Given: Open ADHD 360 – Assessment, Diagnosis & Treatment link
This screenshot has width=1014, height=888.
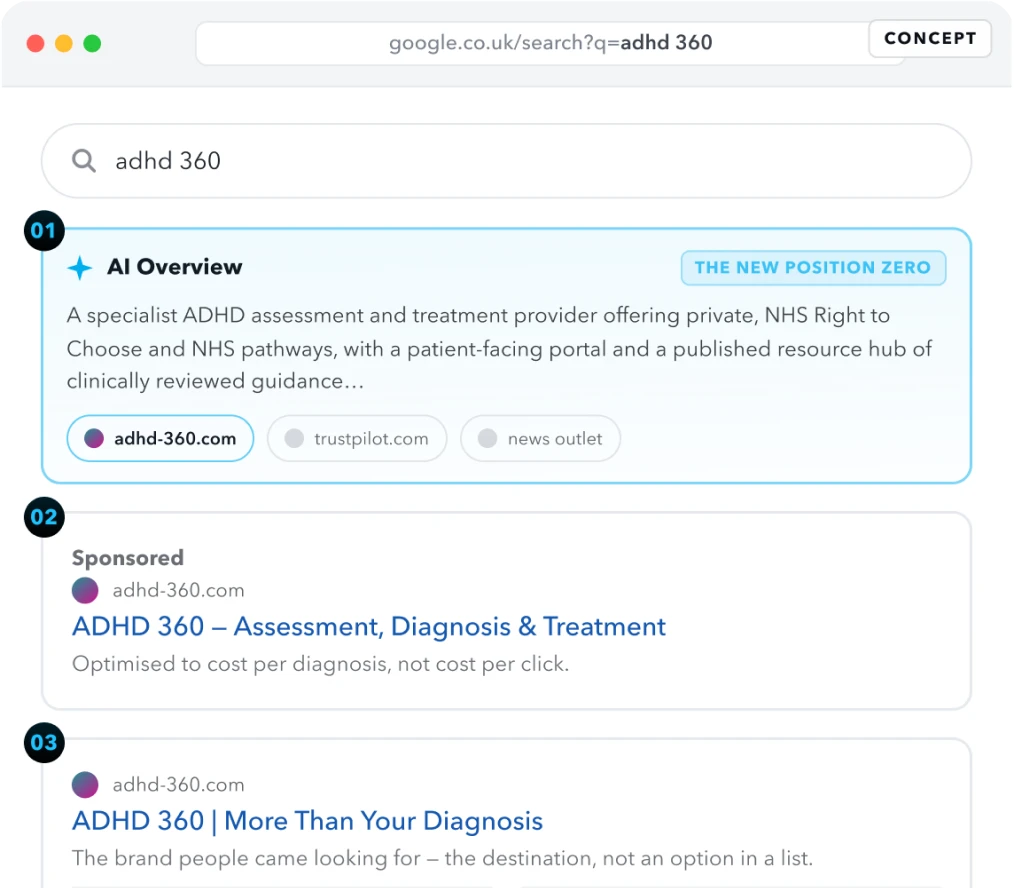Looking at the screenshot, I should coord(369,626).
